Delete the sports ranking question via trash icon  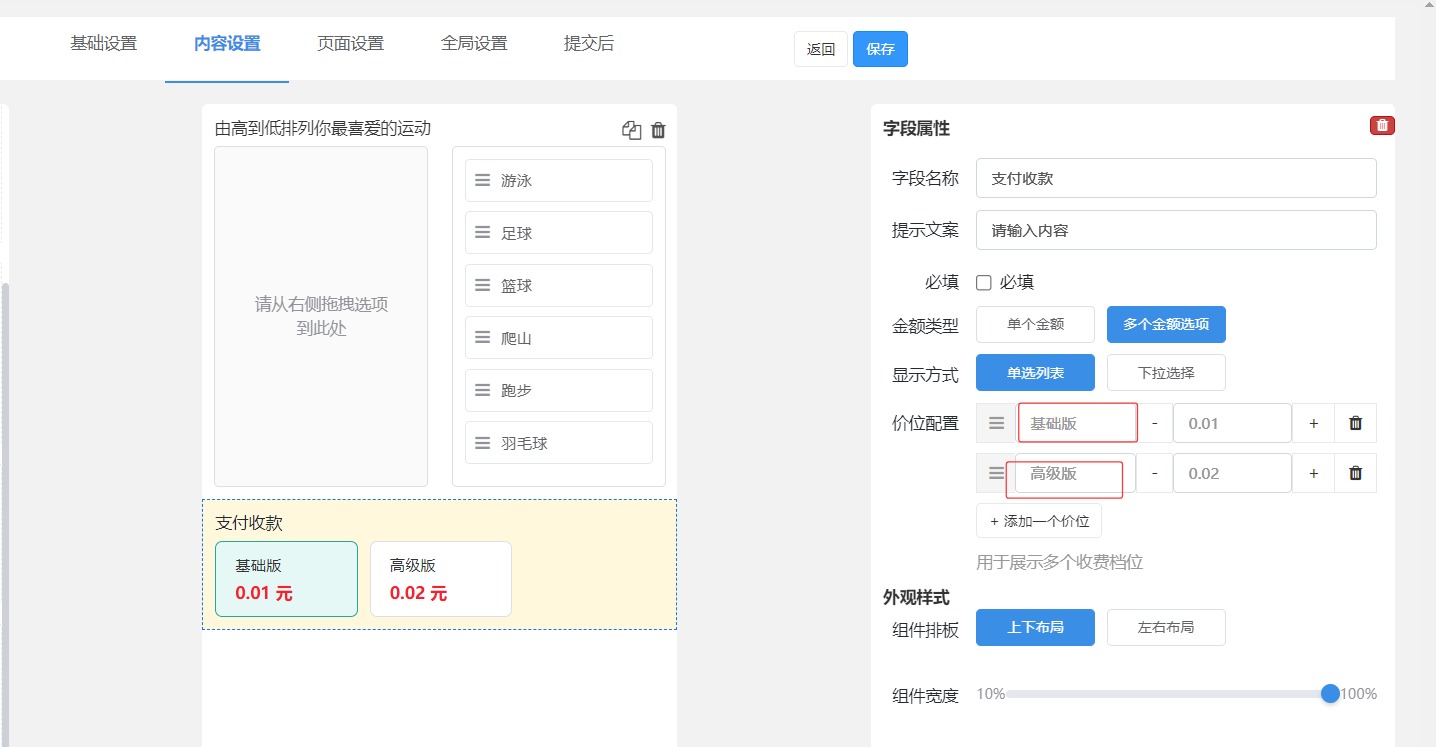coord(658,131)
